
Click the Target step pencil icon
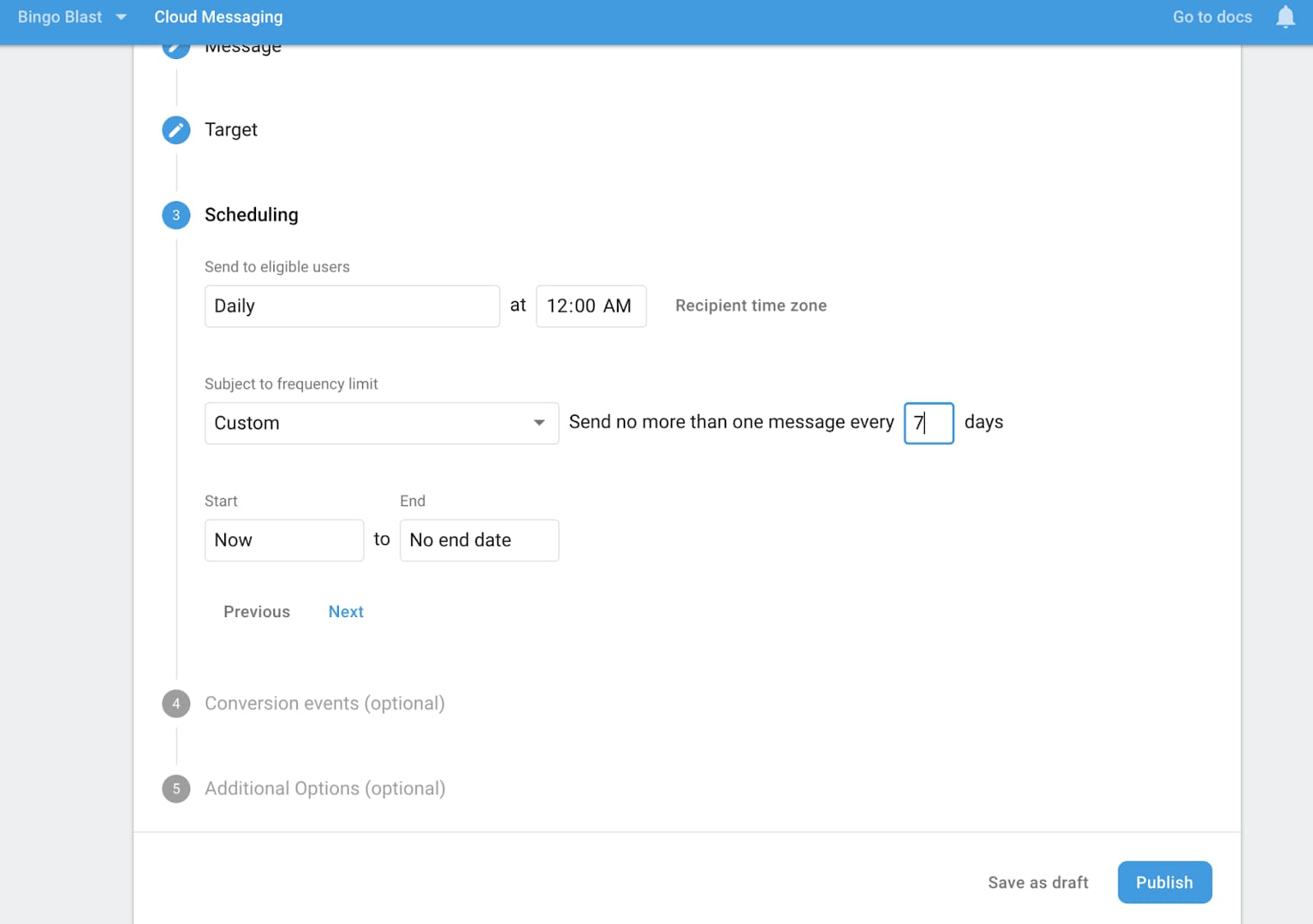pos(176,130)
